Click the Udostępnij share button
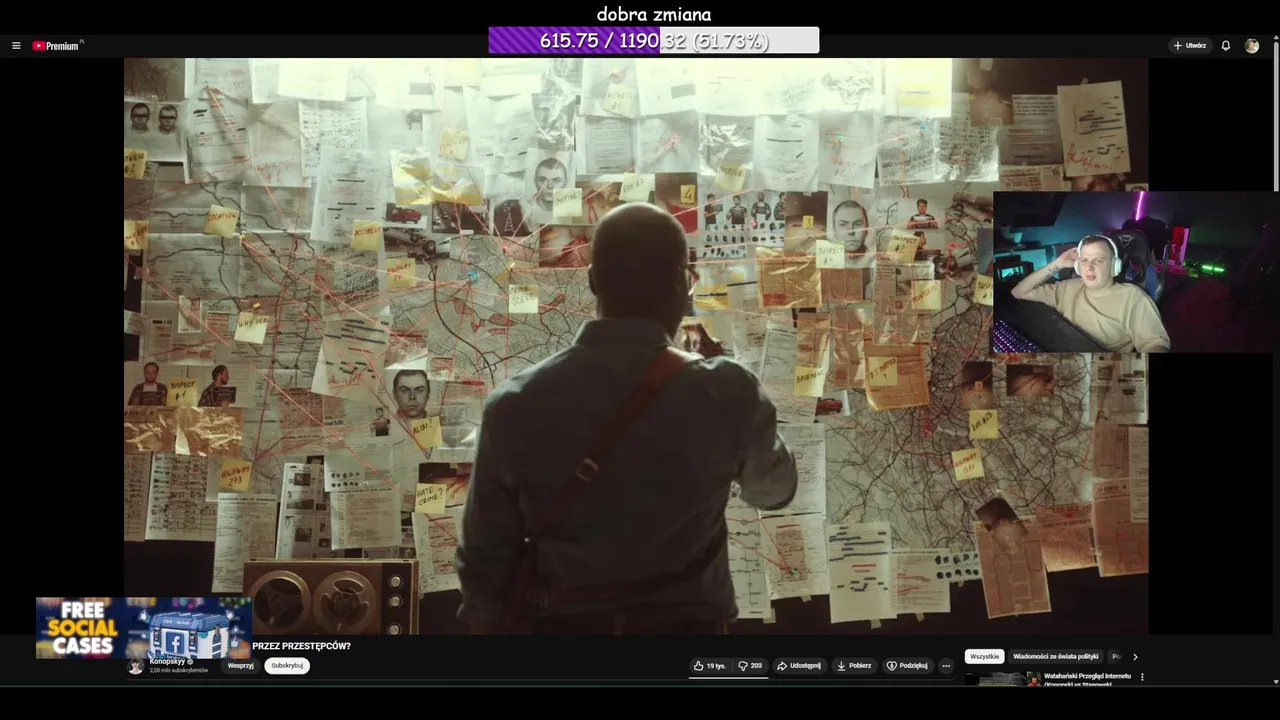 point(799,666)
